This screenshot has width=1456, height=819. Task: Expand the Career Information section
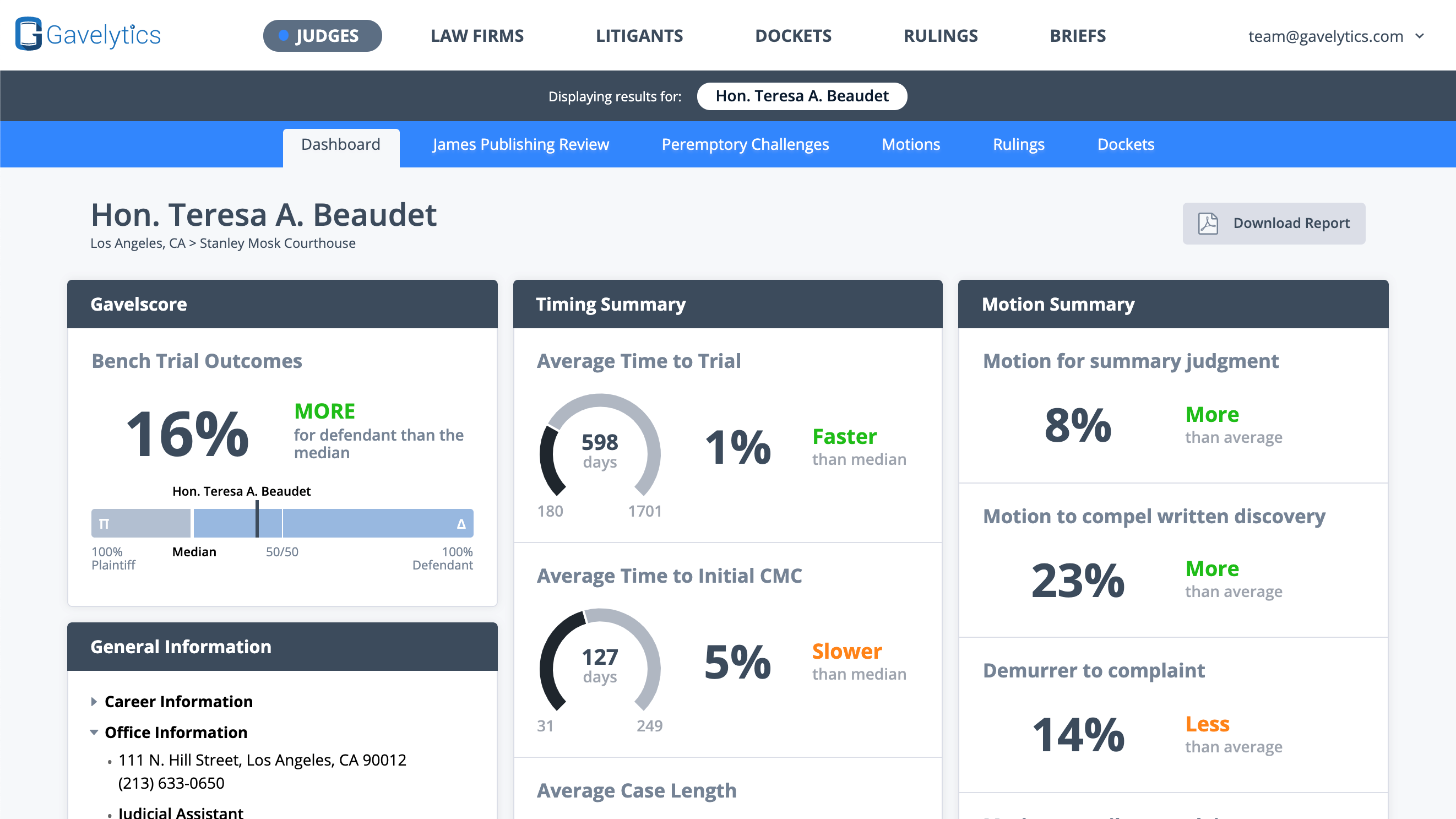point(179,700)
